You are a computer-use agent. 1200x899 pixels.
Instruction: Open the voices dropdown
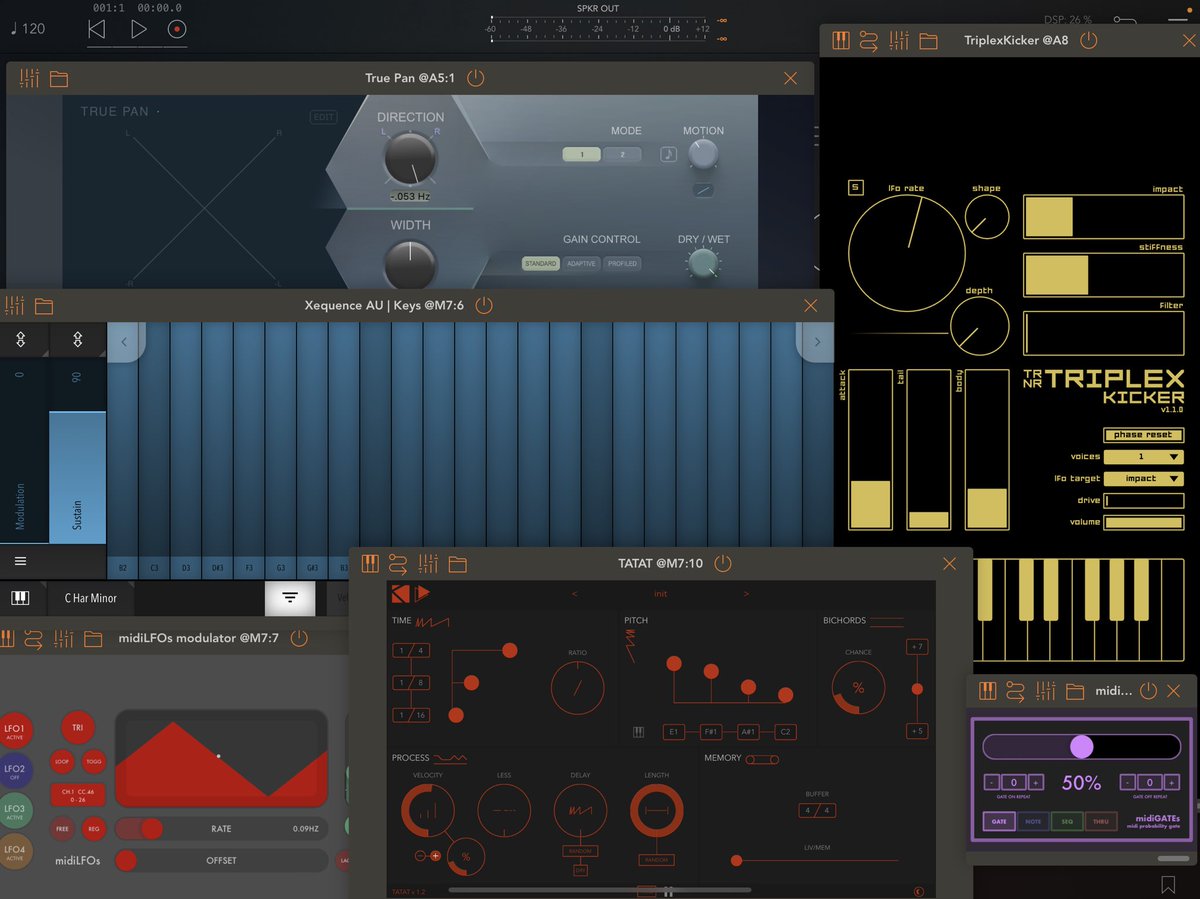coord(1143,456)
